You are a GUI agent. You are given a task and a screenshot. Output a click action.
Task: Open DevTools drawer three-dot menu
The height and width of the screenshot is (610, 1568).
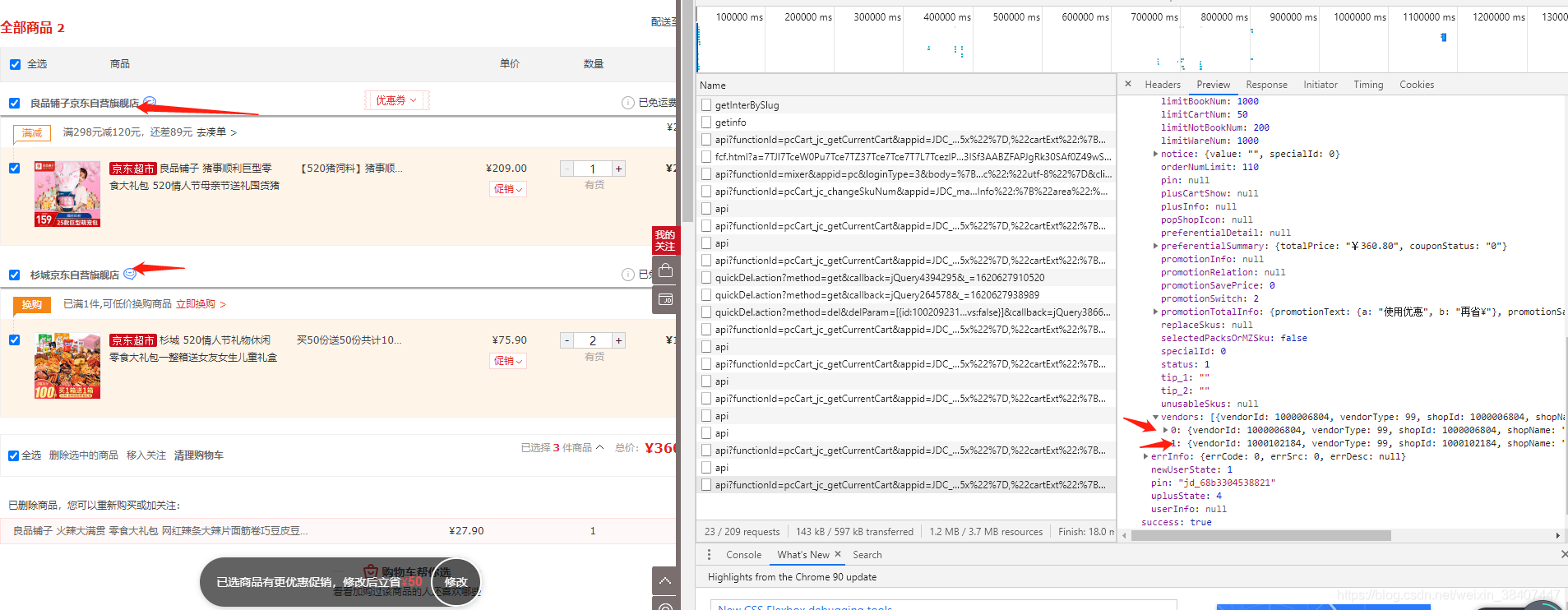(x=709, y=555)
